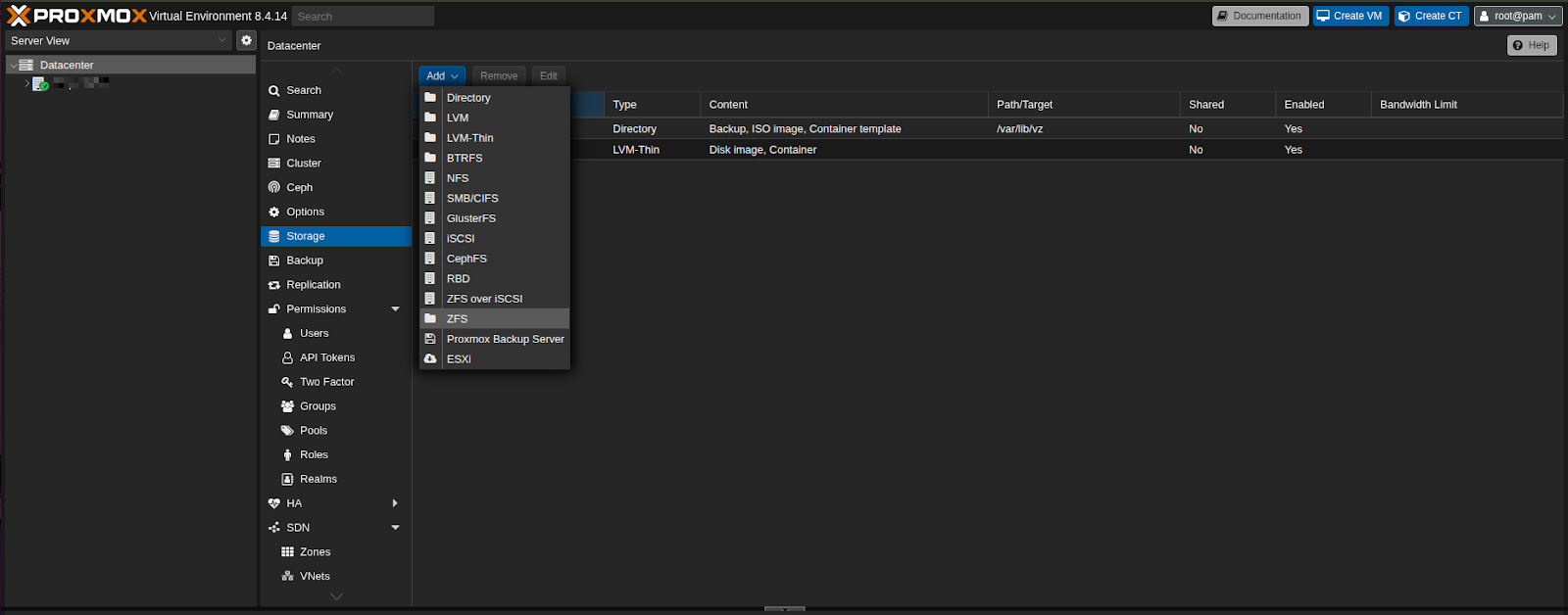The image size is (1568, 615).
Task: Click the ESXi cloud icon
Action: (430, 359)
